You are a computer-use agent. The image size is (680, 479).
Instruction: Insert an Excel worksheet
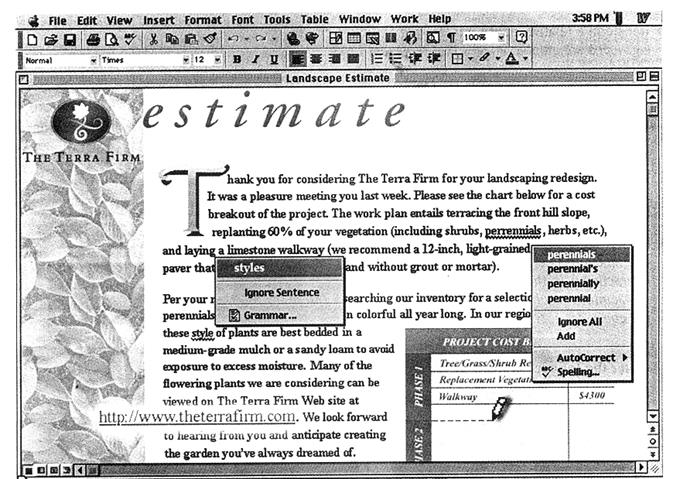coord(373,39)
